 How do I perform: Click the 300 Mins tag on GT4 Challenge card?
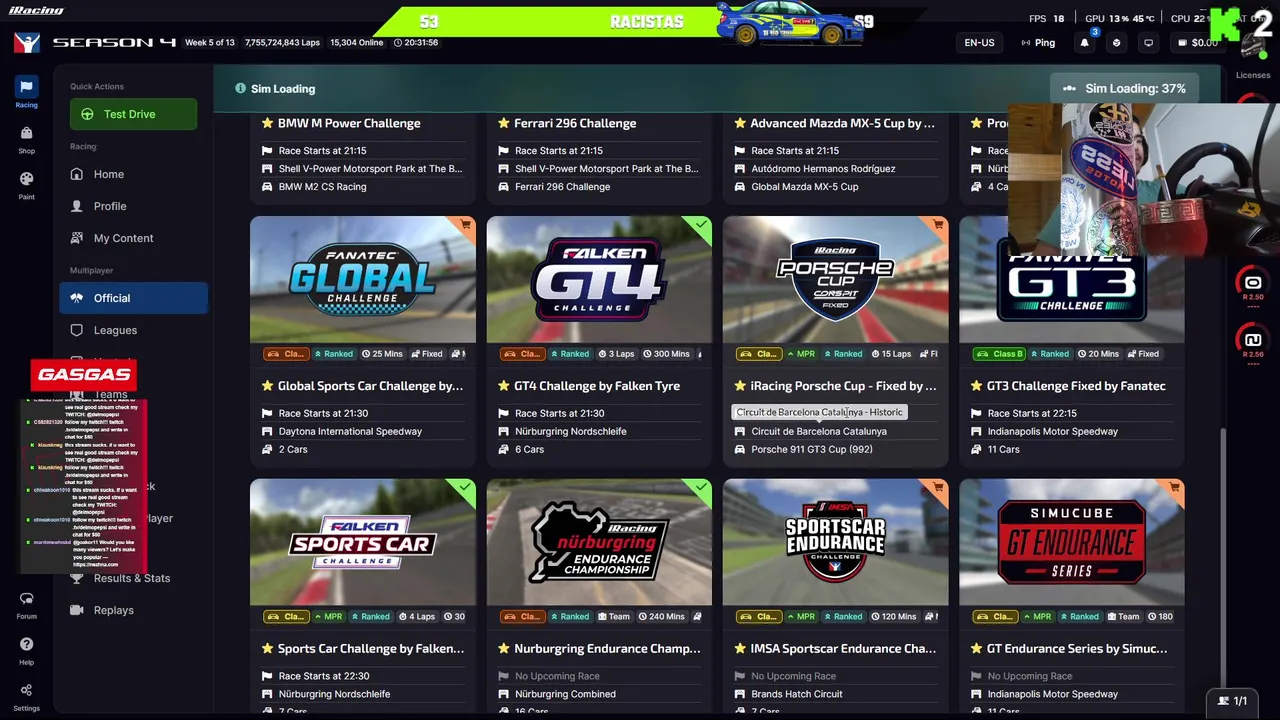click(666, 354)
